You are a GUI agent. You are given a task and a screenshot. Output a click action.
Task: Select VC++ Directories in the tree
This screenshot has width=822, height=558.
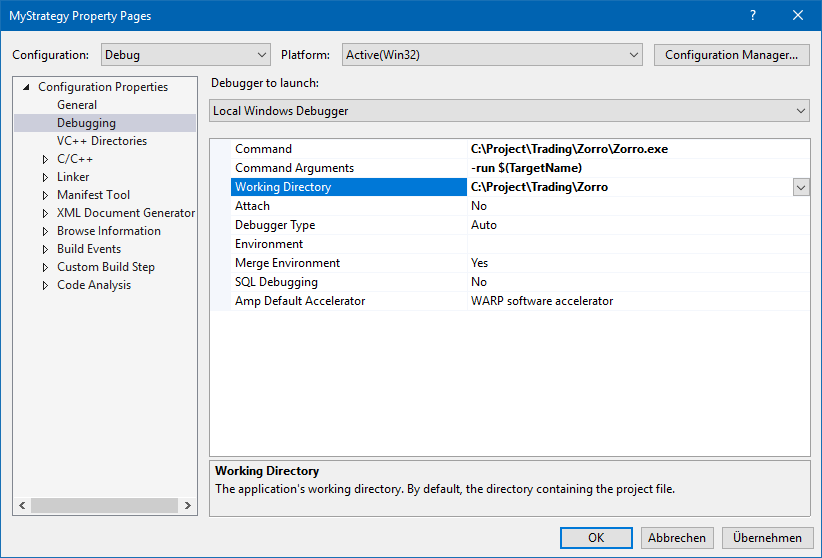click(x=102, y=141)
